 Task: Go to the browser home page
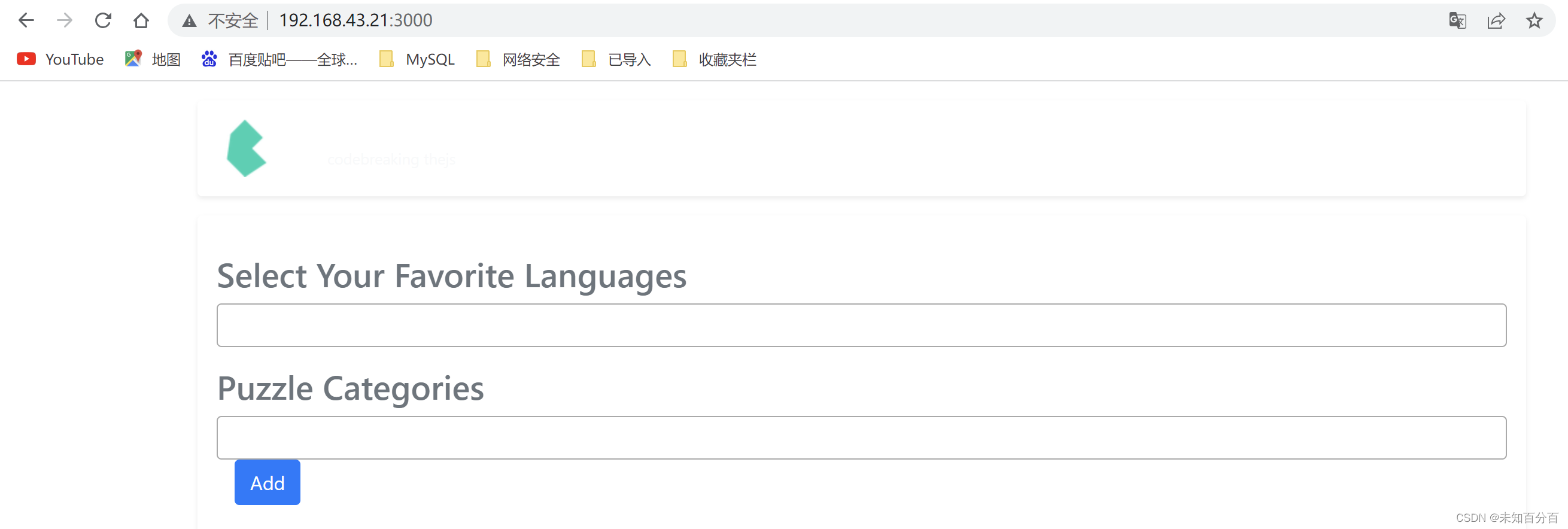click(141, 21)
